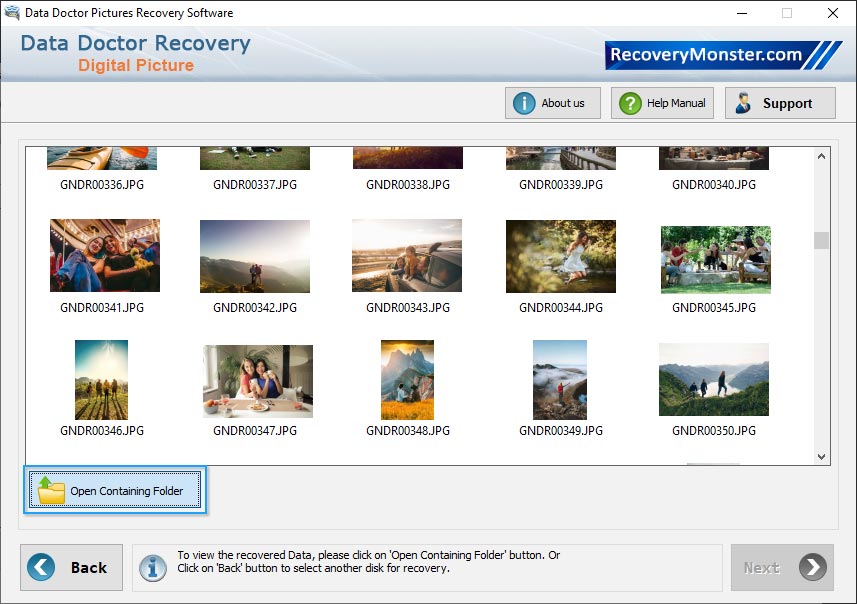Click the green question mark Help Manual icon
The width and height of the screenshot is (857, 604).
click(629, 102)
